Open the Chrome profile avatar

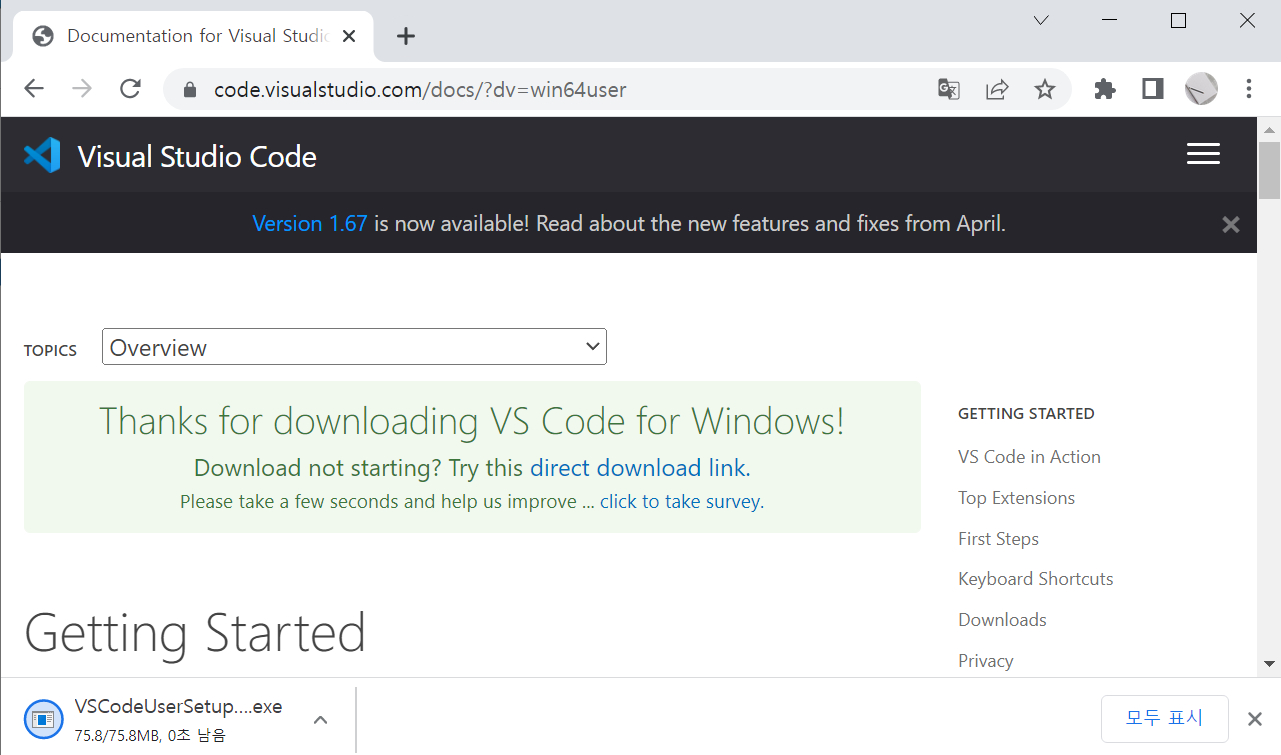[1201, 89]
